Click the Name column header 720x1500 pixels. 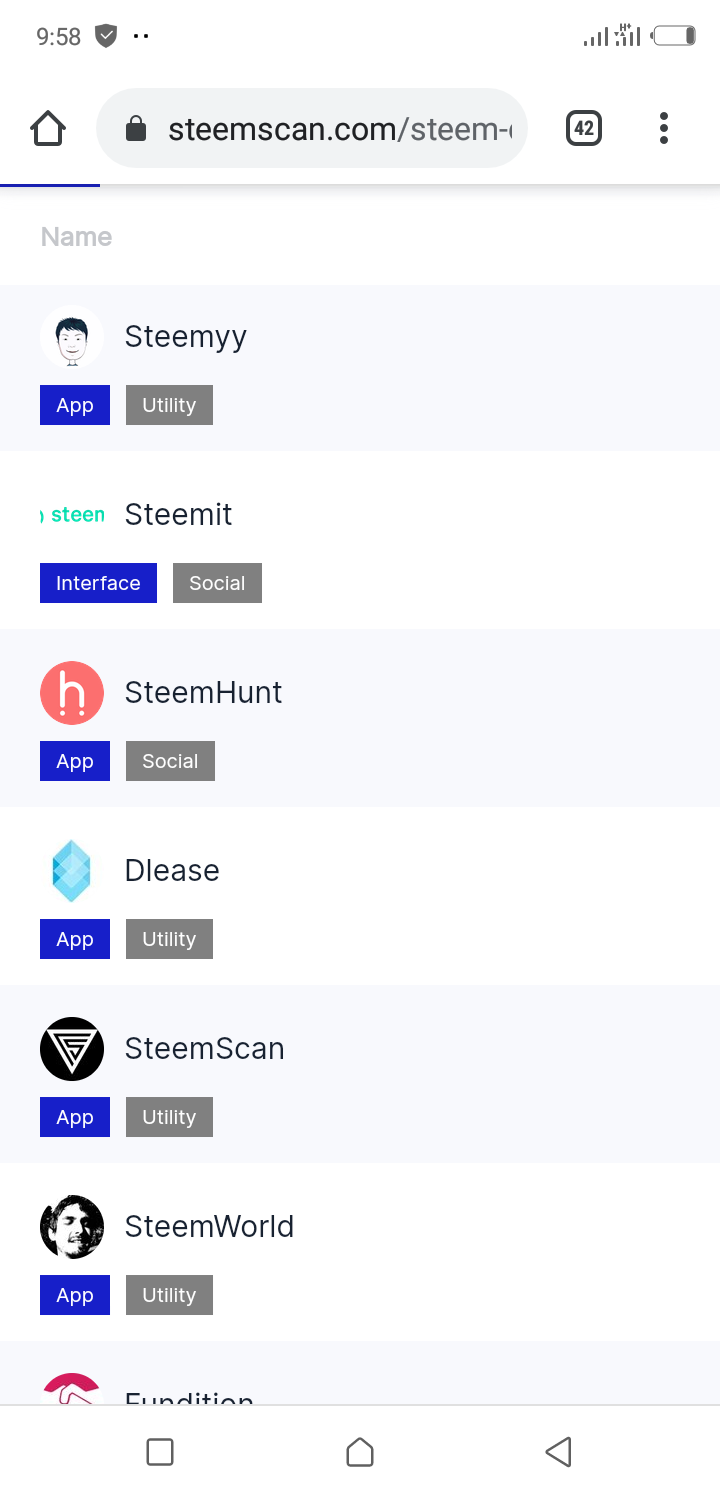[76, 237]
